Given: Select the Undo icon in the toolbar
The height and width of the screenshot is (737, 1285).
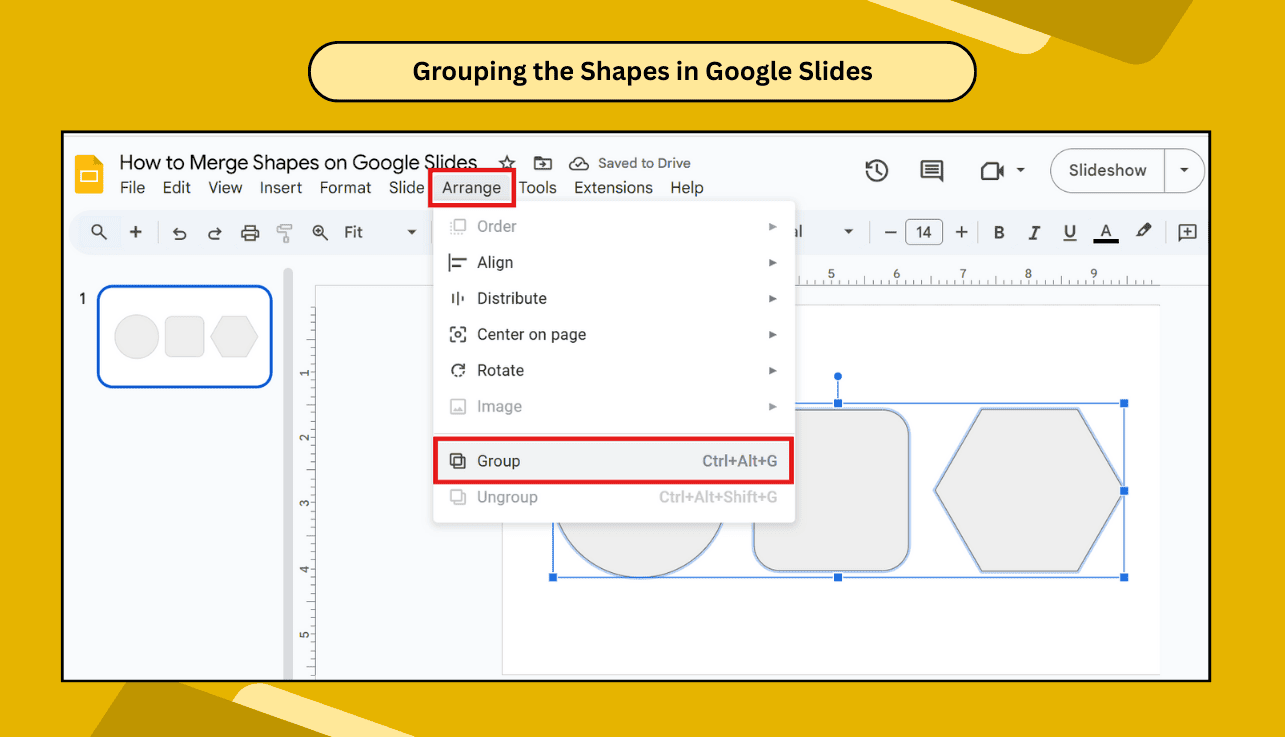Looking at the screenshot, I should pos(179,231).
